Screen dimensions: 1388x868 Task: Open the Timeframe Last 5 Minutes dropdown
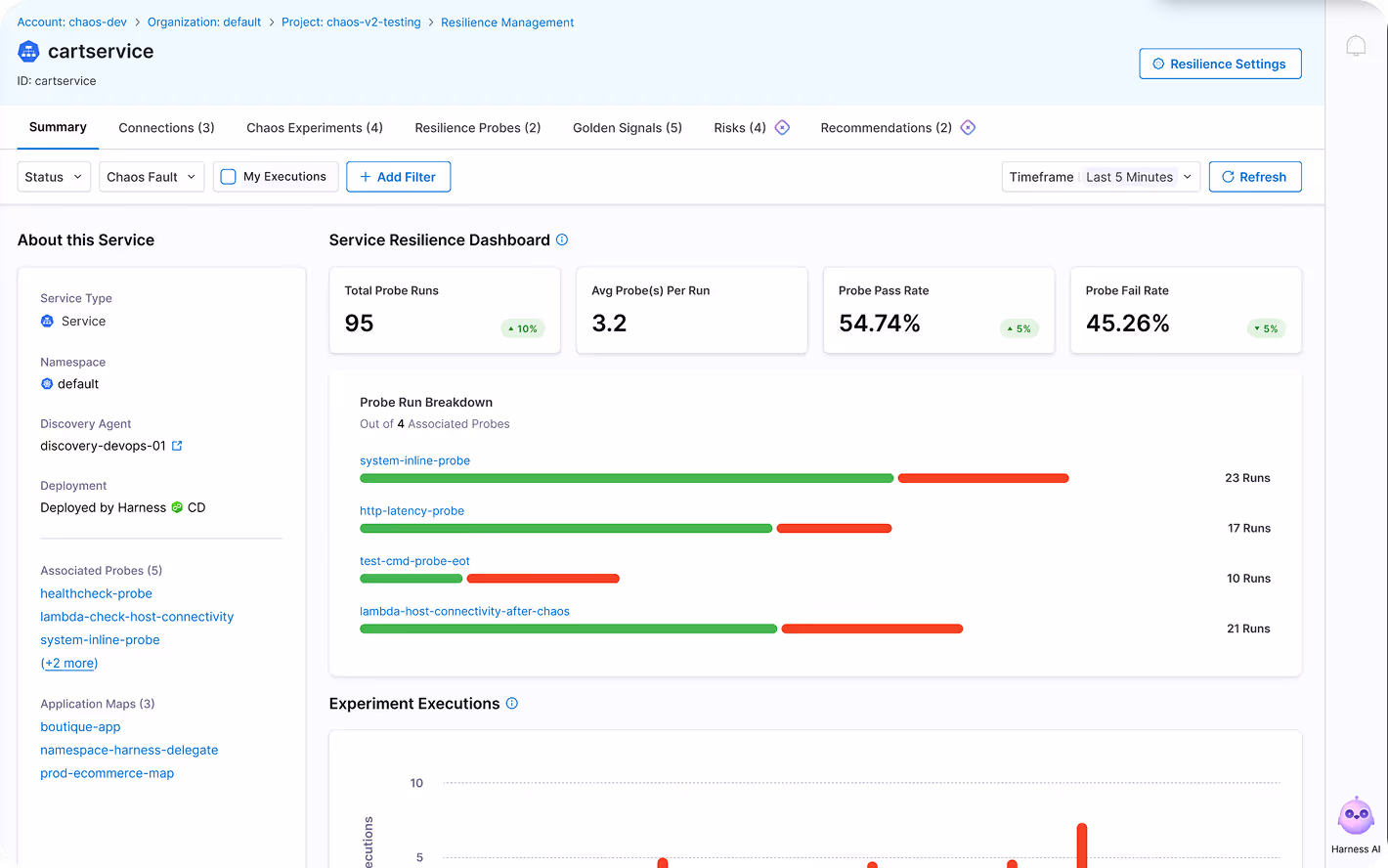pos(1101,177)
